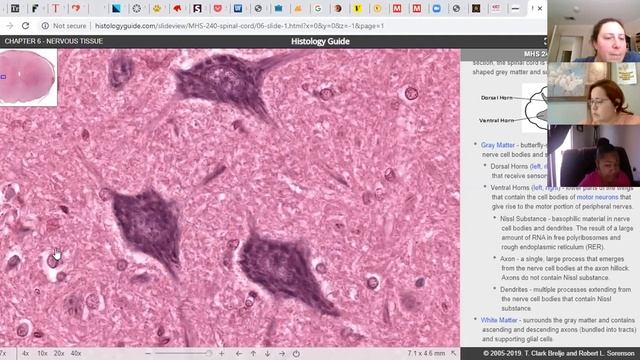Screen dimensions: 640x360
Task: Switch to the red T favicon tab
Action: [x=56, y=8]
